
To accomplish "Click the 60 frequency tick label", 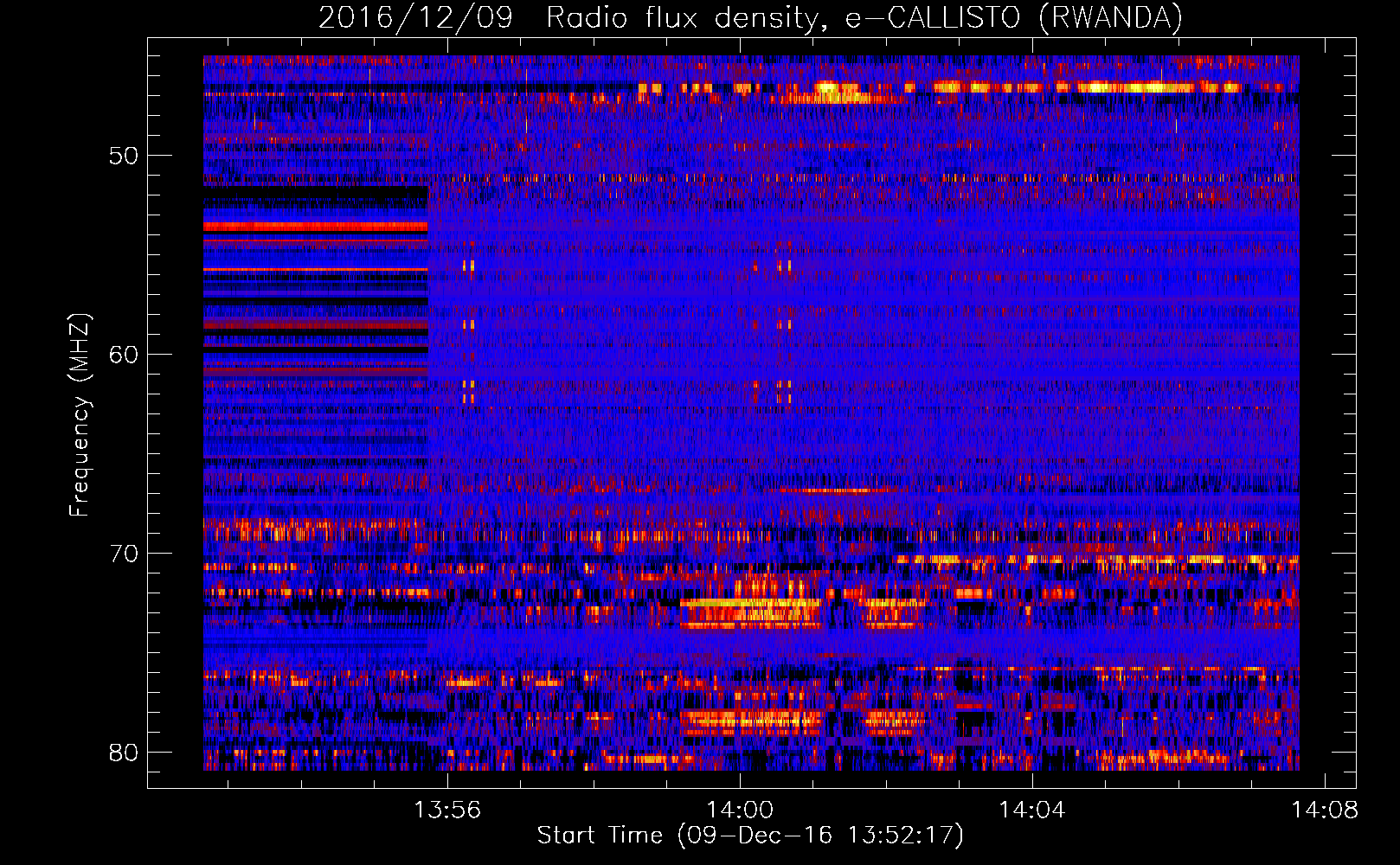I will pyautogui.click(x=124, y=355).
